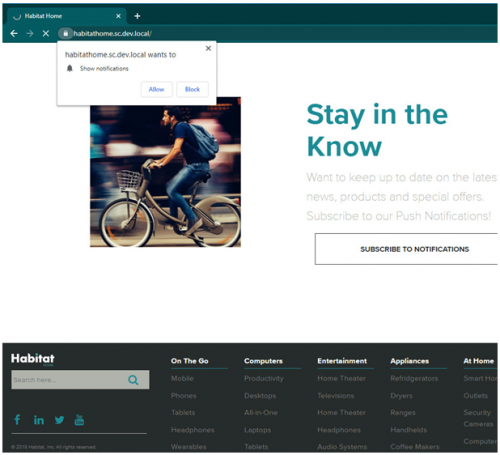Open the YouTube social icon
This screenshot has height=455, width=500.
[79, 420]
